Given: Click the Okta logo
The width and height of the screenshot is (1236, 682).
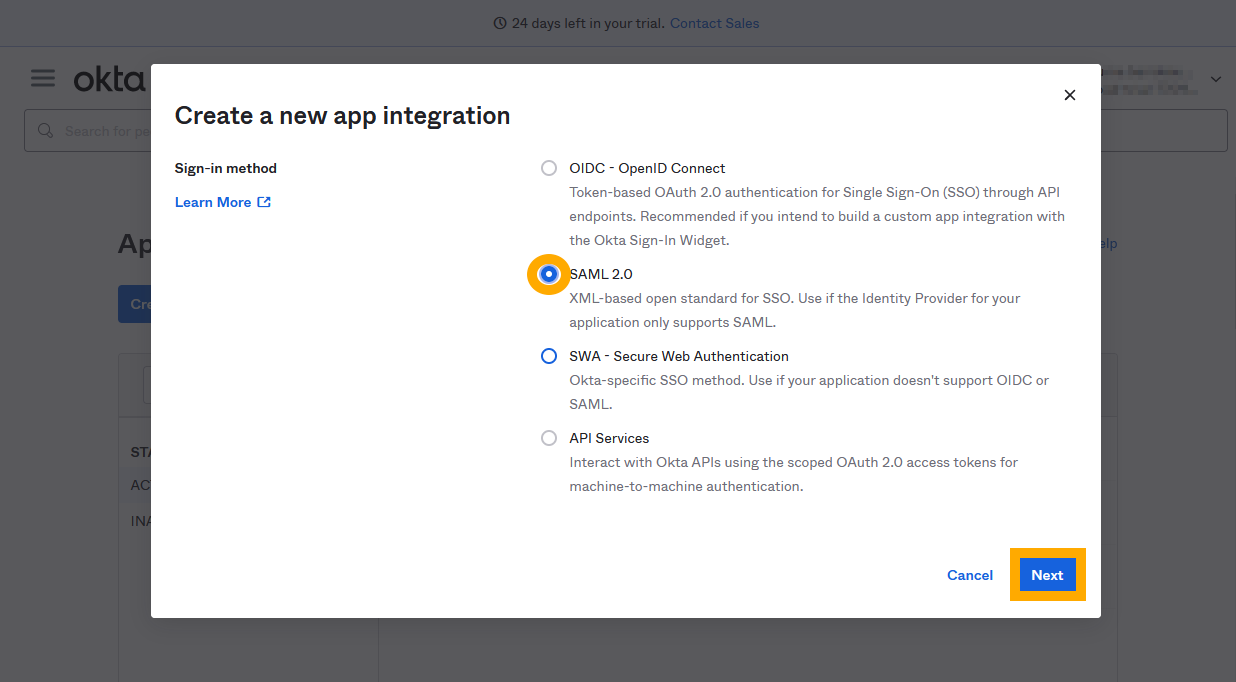Looking at the screenshot, I should tap(109, 79).
